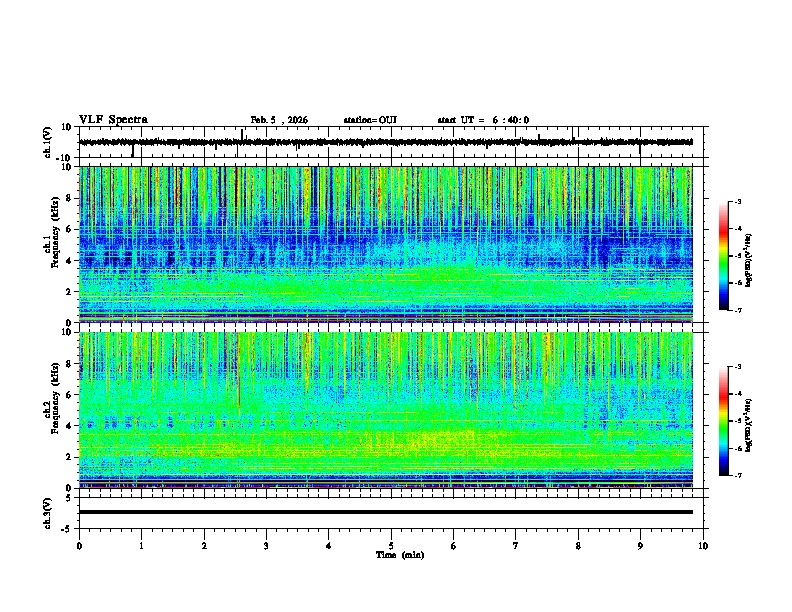This screenshot has height=612, width=792.
Task: Click the "VLF Spectra" plot title
Action: coord(113,120)
